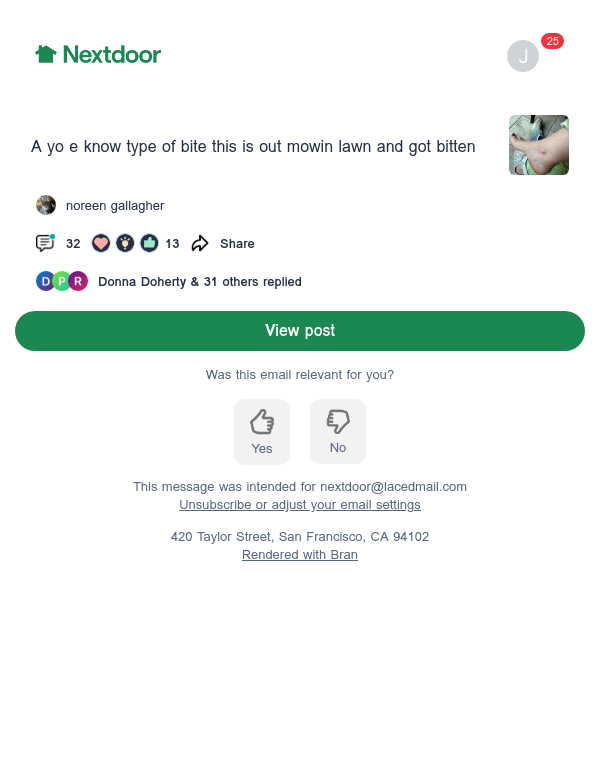The height and width of the screenshot is (768, 600).
Task: Click the red 25 notification badge
Action: pyautogui.click(x=552, y=41)
